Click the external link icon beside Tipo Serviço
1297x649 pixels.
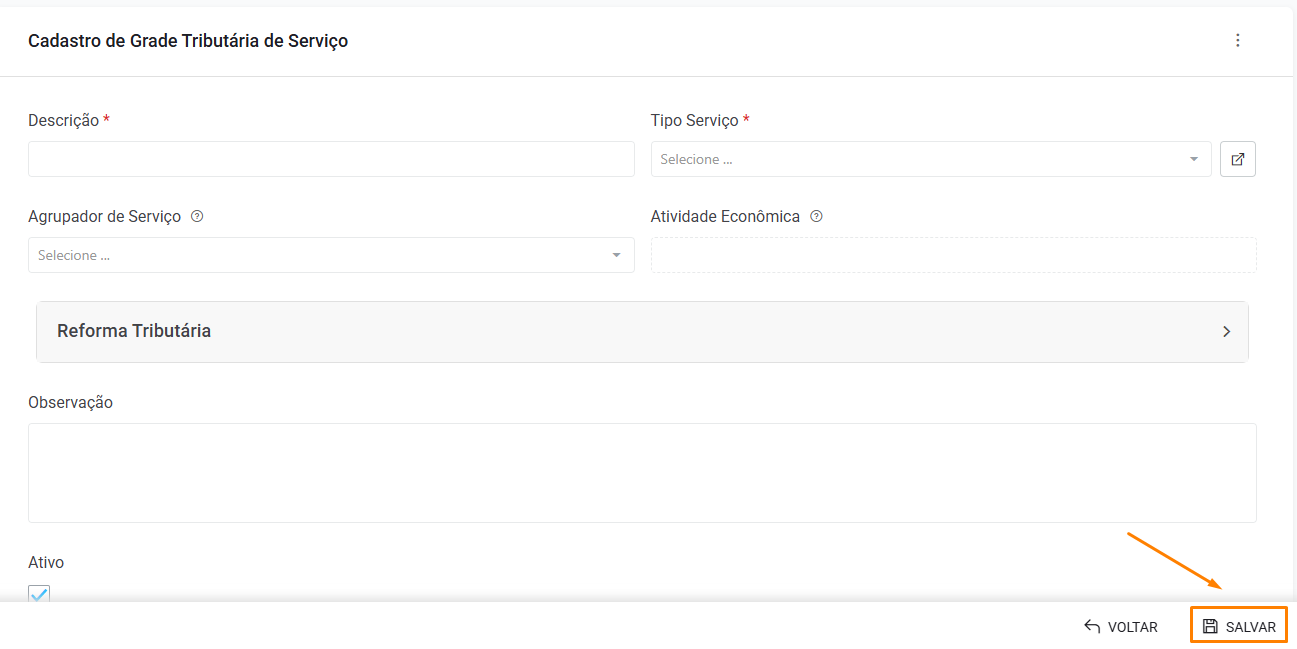coord(1238,159)
